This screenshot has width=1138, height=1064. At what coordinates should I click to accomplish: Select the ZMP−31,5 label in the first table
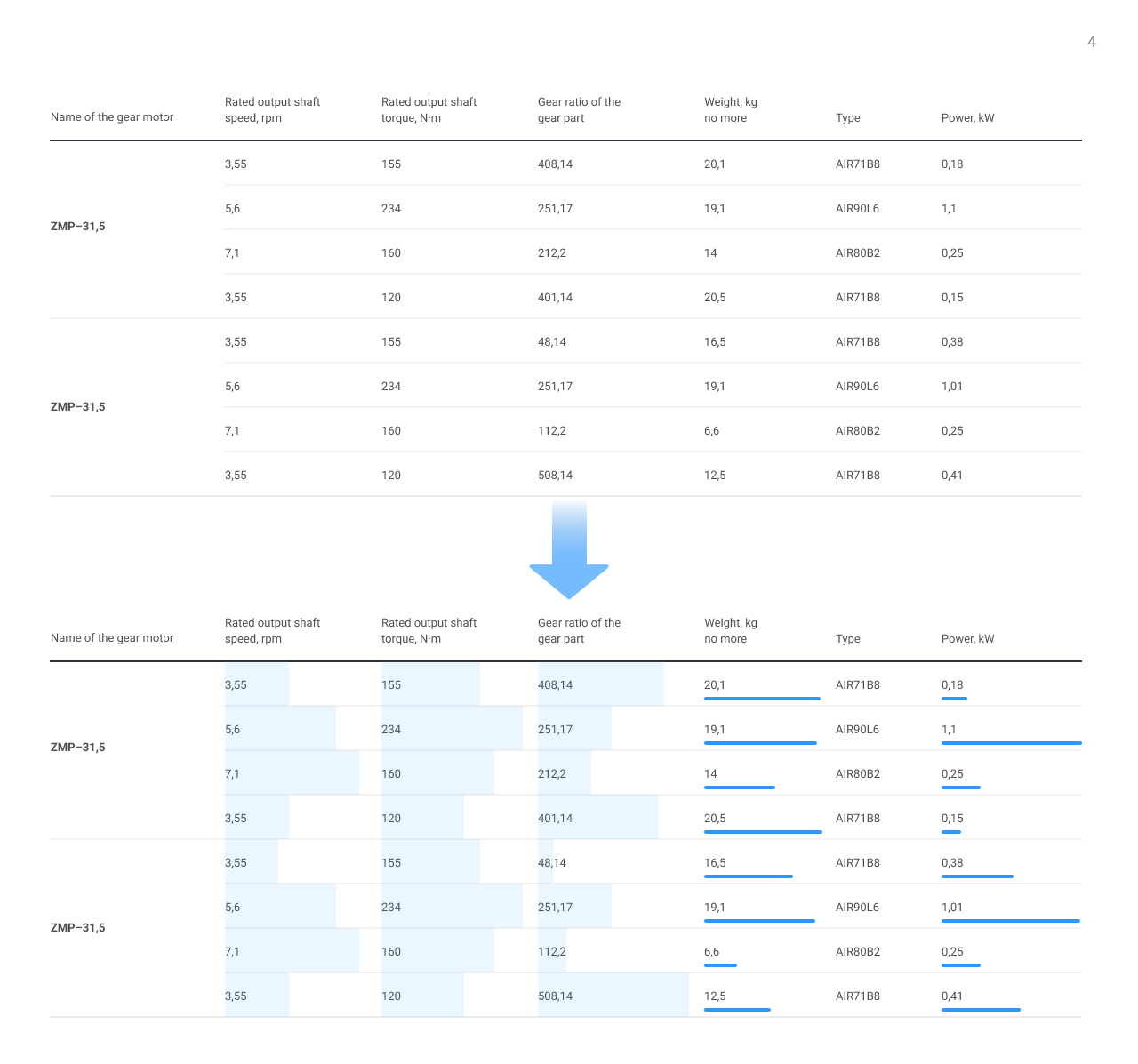tap(78, 227)
